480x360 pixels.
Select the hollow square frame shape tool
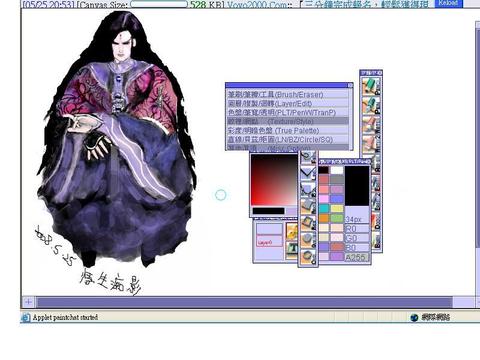(308, 223)
